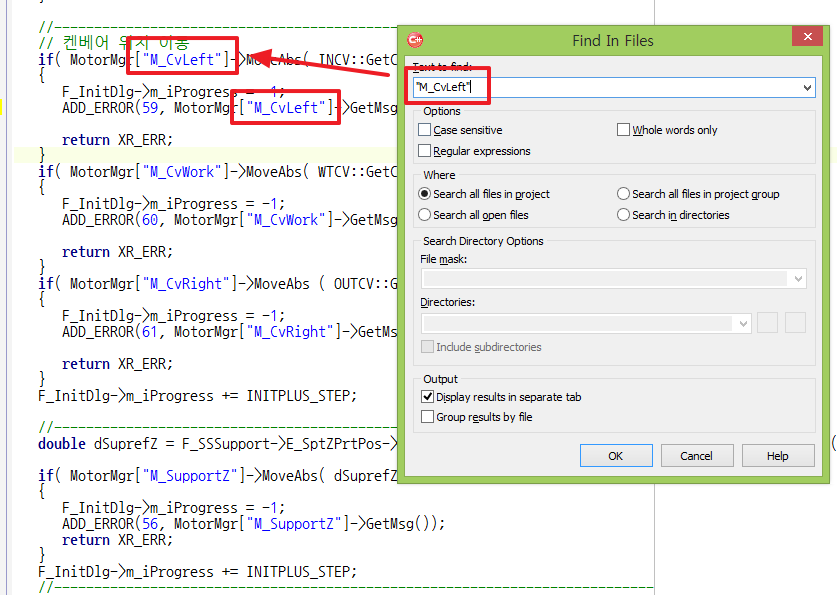
Task: Choose Search all files in project group
Action: pos(624,194)
